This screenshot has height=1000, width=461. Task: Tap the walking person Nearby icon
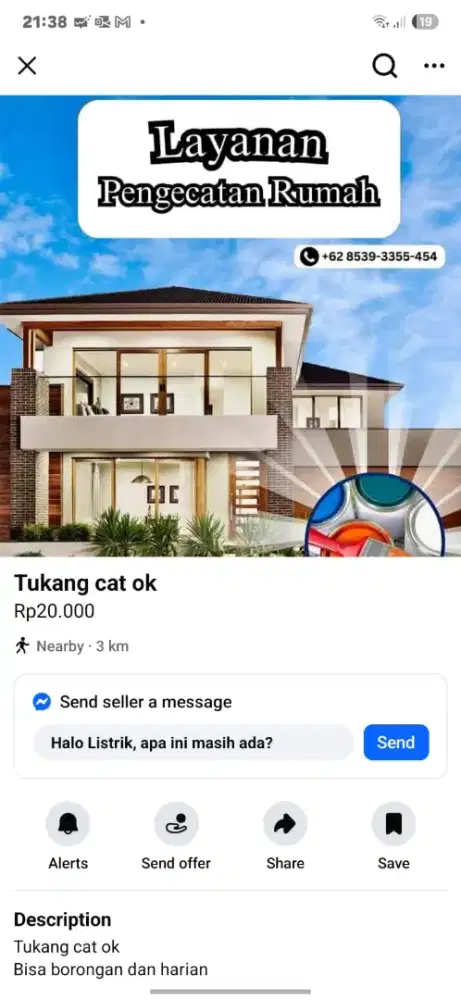click(22, 646)
